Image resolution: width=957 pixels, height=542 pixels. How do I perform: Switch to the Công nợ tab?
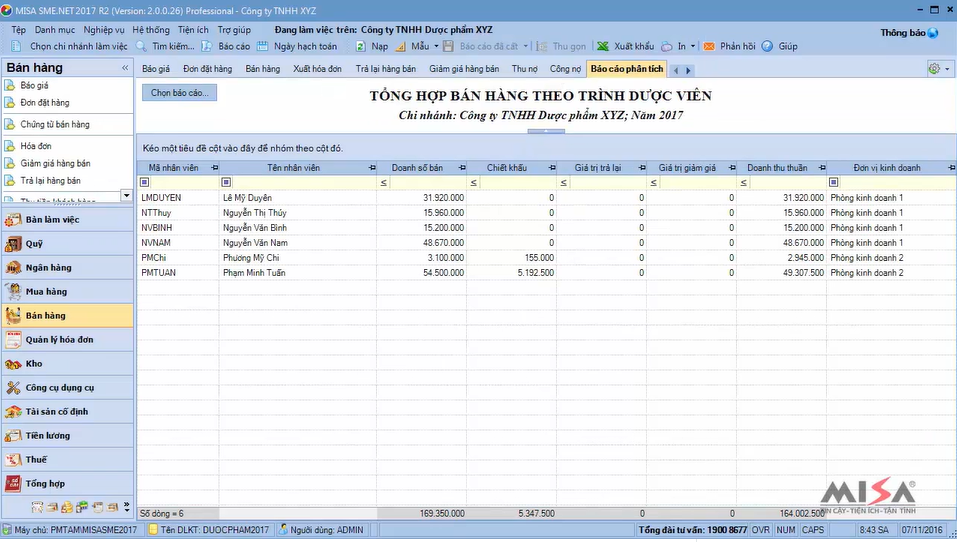click(565, 69)
